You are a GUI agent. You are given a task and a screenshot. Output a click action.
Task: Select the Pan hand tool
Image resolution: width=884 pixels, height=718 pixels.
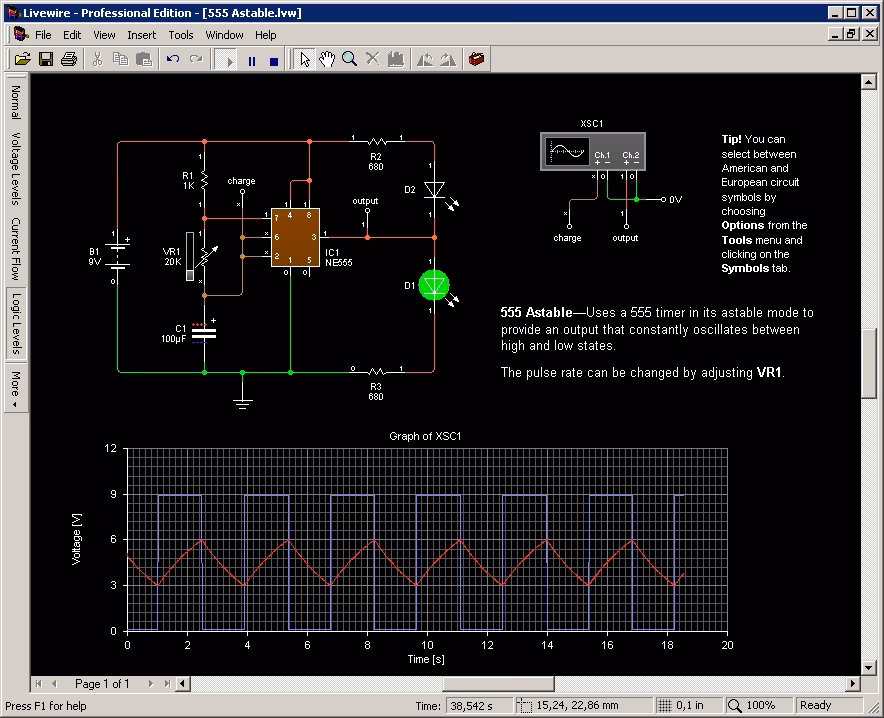[327, 60]
